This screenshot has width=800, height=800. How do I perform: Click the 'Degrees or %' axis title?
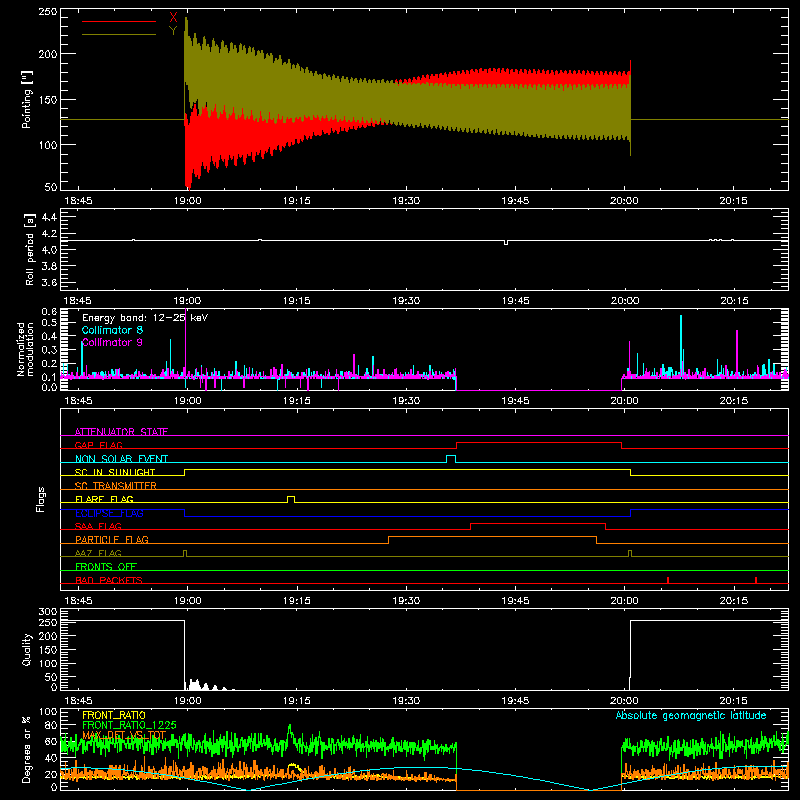click(x=27, y=749)
